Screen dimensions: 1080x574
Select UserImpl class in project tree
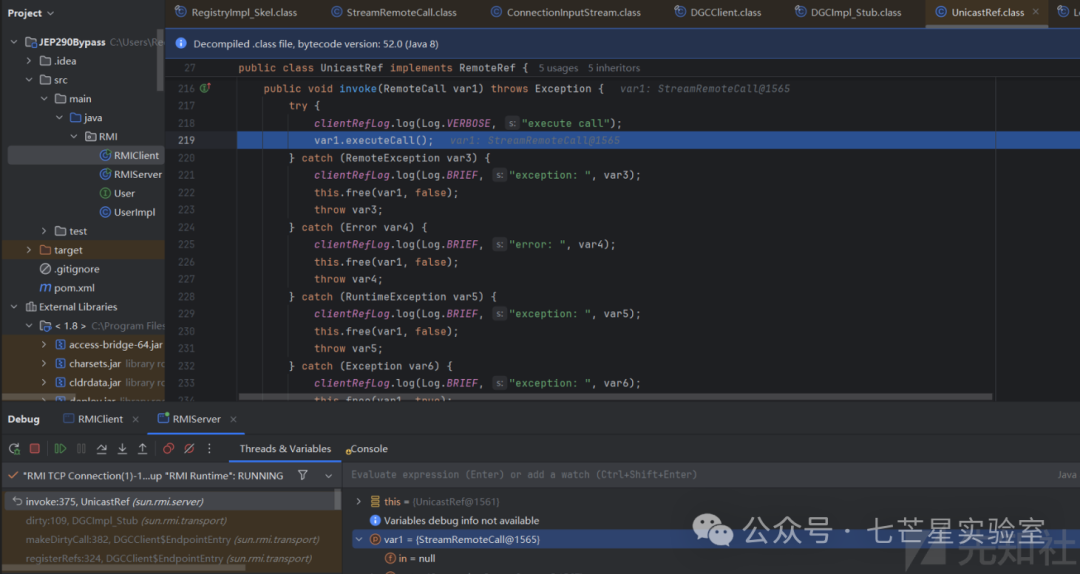pos(127,212)
